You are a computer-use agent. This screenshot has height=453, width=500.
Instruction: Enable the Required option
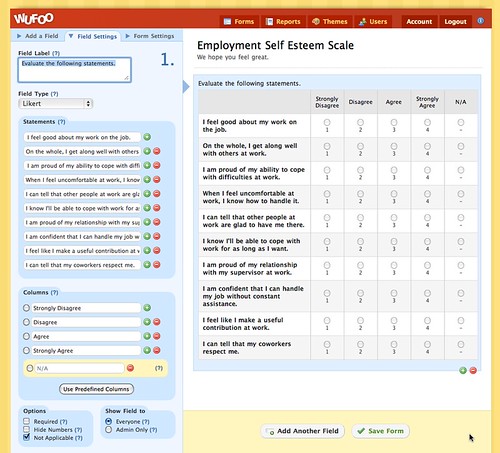coord(27,421)
